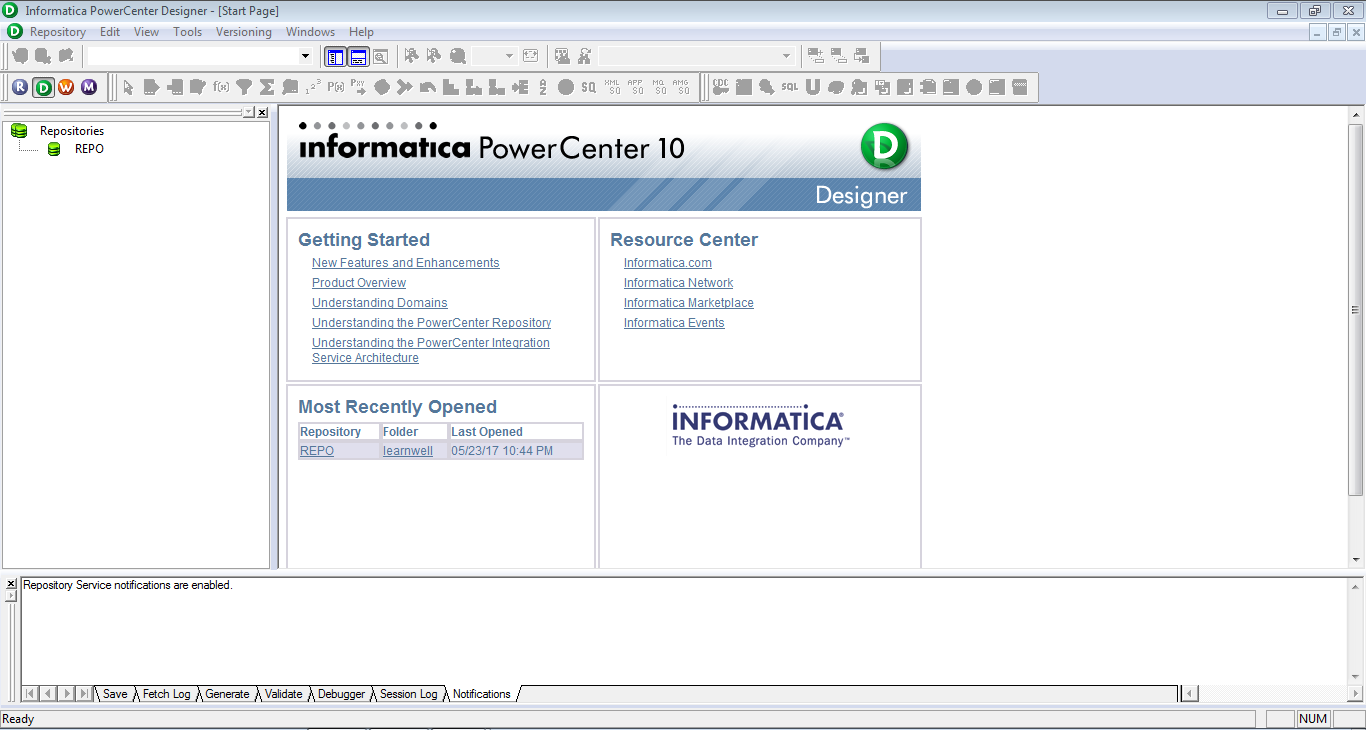
Task: Click the Start Page vertical scrollbar down arrow
Action: (1356, 560)
